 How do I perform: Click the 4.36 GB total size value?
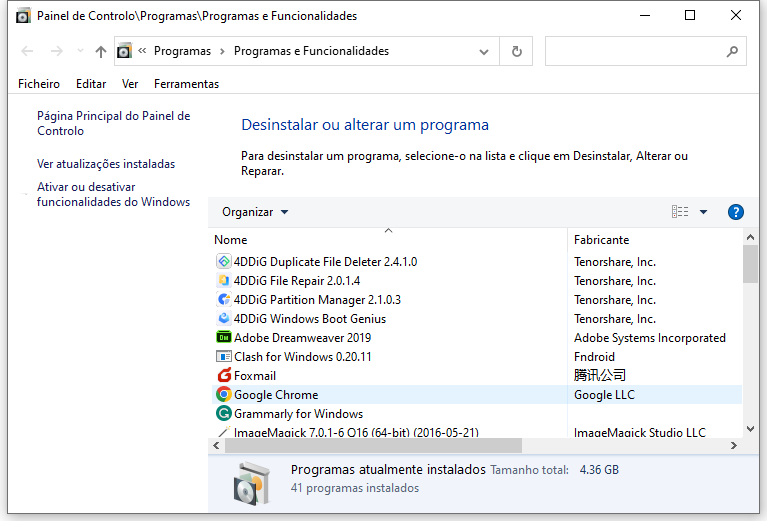pos(599,470)
